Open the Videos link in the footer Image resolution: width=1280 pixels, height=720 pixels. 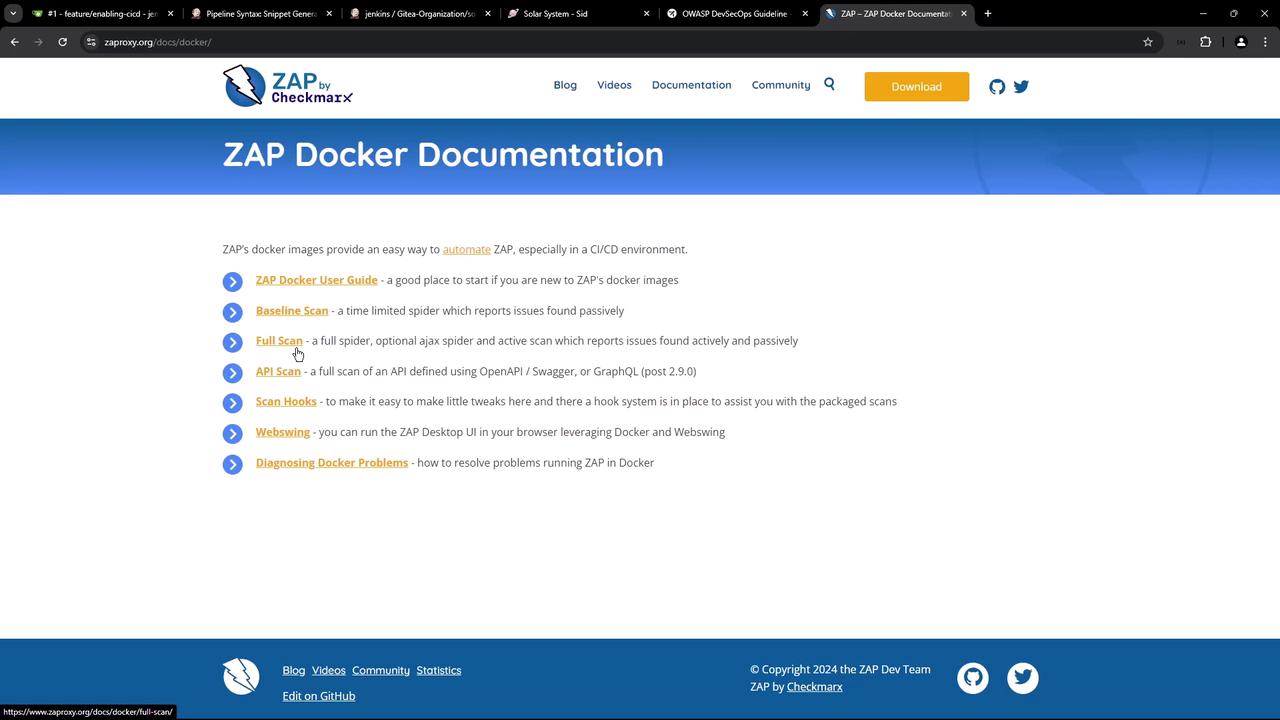pyautogui.click(x=329, y=670)
